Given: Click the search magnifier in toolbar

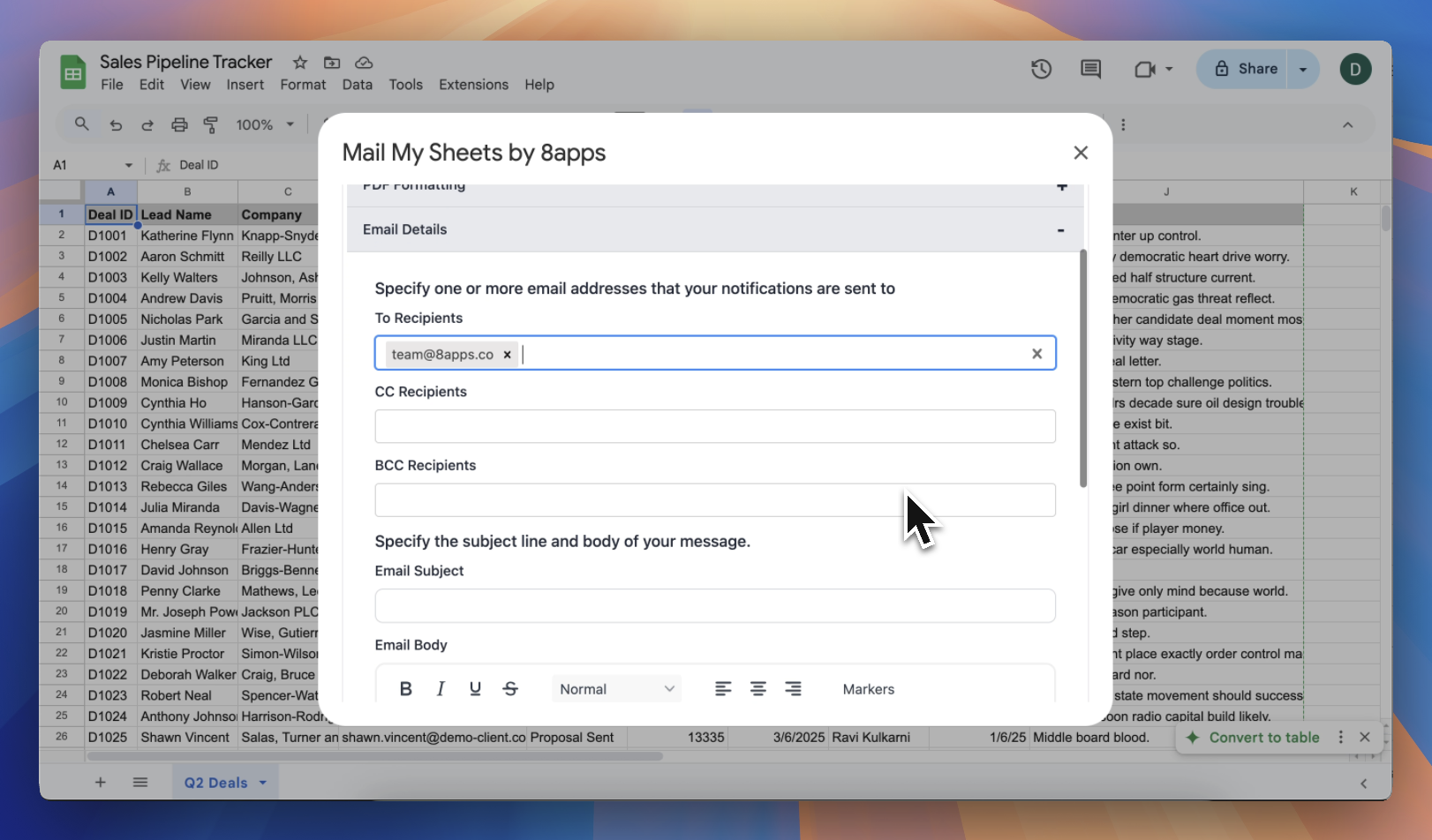Looking at the screenshot, I should pyautogui.click(x=82, y=124).
